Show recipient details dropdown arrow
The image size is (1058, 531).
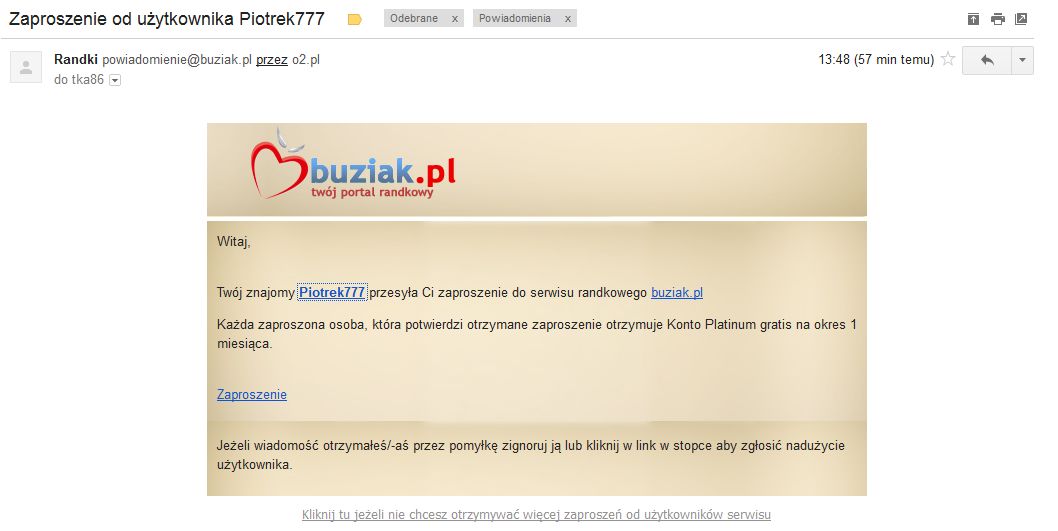pyautogui.click(x=115, y=80)
